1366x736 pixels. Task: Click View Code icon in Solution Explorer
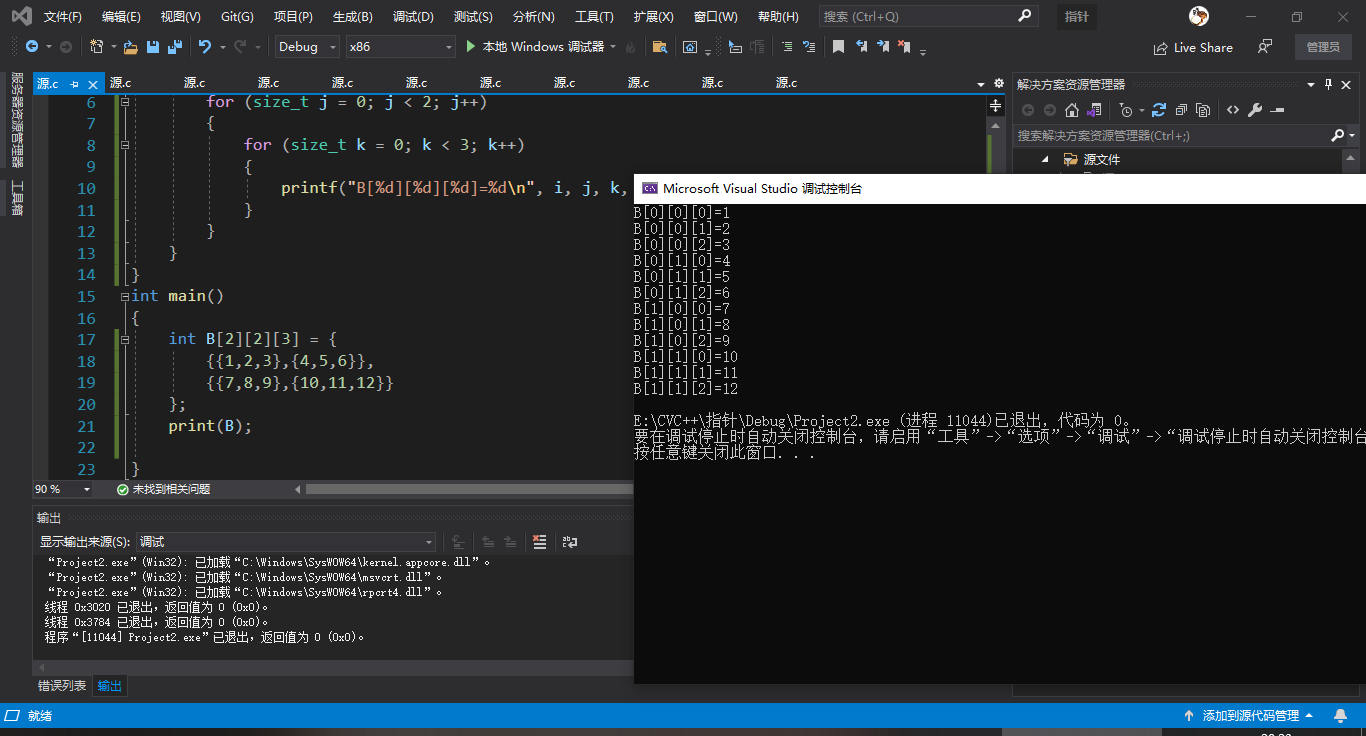(1233, 110)
